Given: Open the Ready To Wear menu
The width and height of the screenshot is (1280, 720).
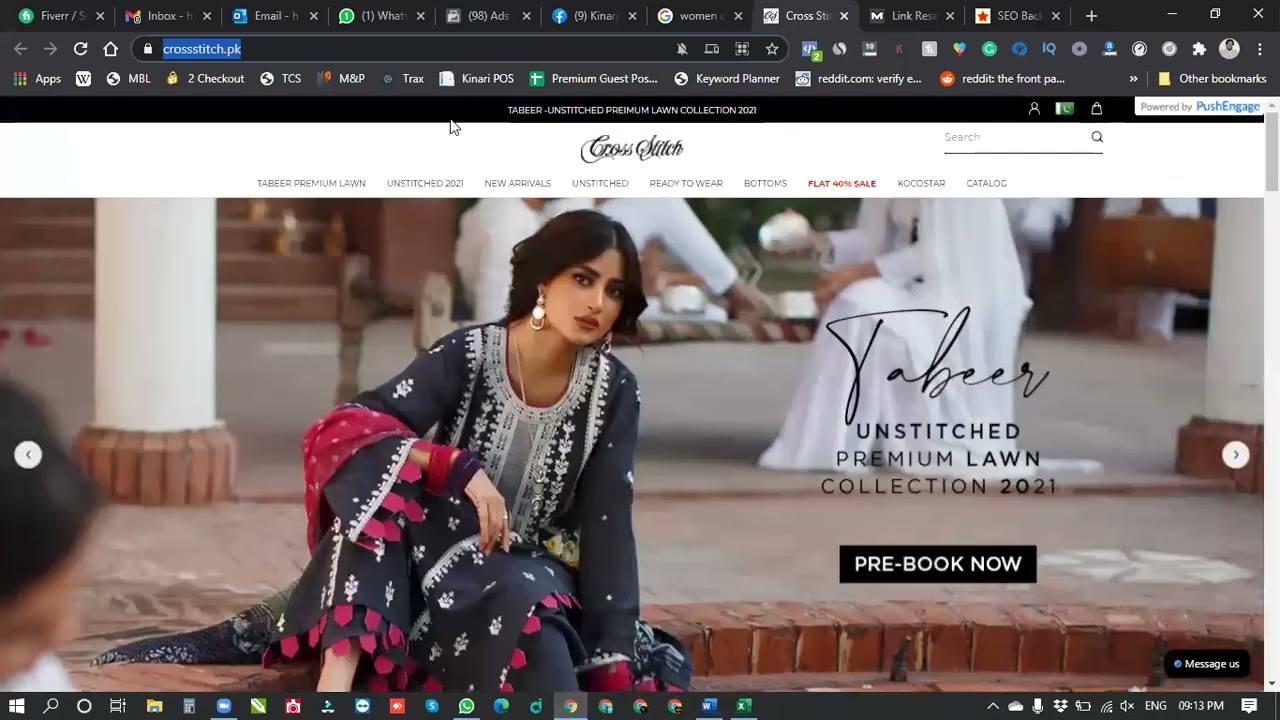Looking at the screenshot, I should pos(686,183).
